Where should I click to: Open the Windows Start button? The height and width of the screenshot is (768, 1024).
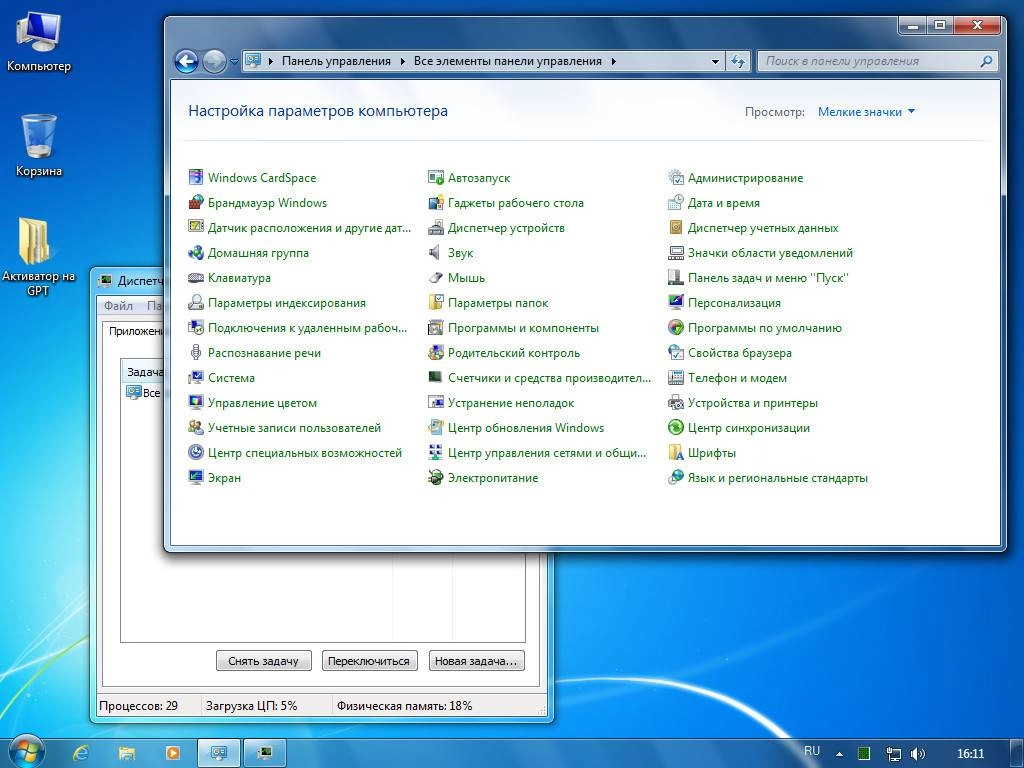point(25,752)
